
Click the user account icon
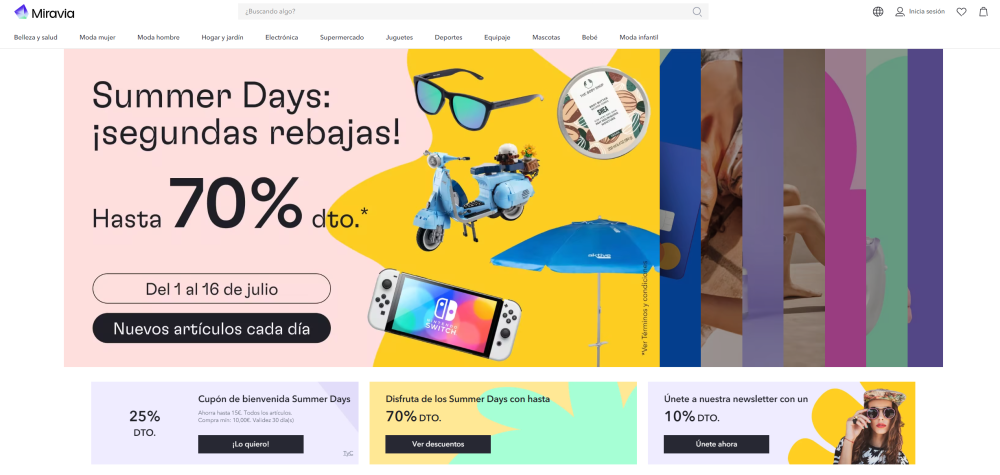(900, 11)
